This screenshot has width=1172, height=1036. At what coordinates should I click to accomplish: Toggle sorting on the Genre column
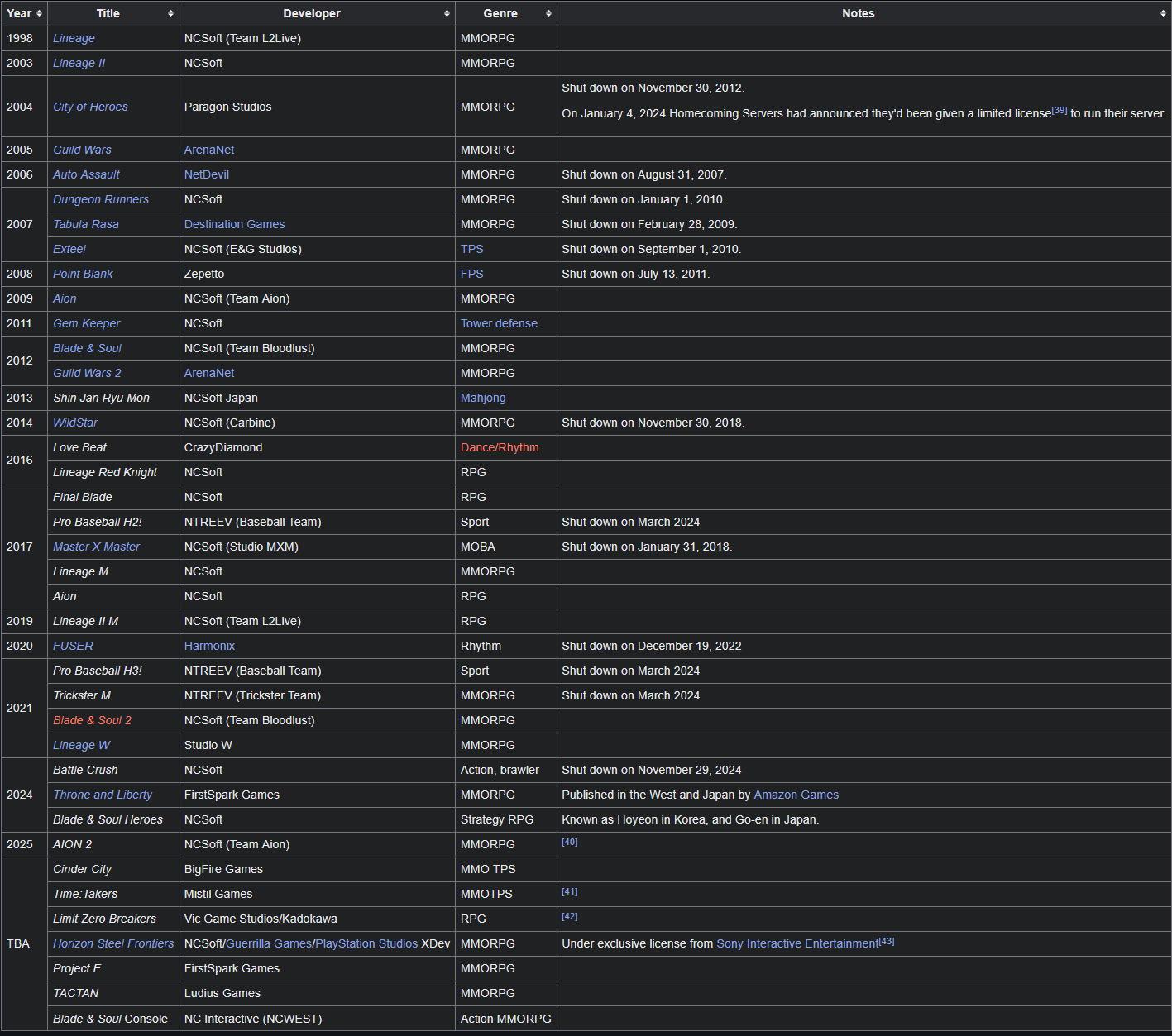pos(548,13)
